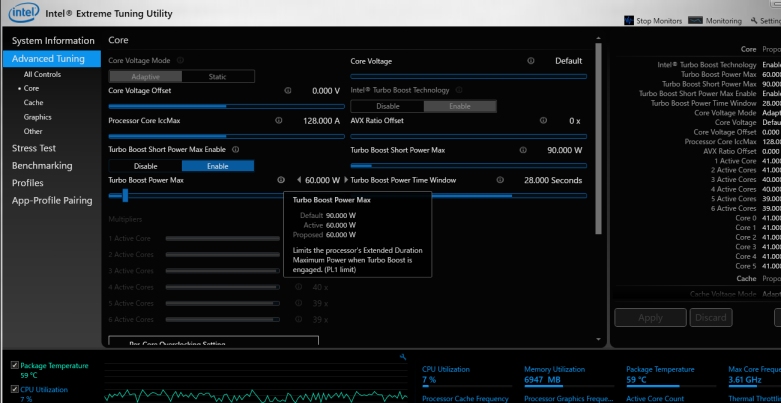This screenshot has width=781, height=403.
Task: Click info icon beside Intel Turbo Boost Technology
Action: [459, 90]
